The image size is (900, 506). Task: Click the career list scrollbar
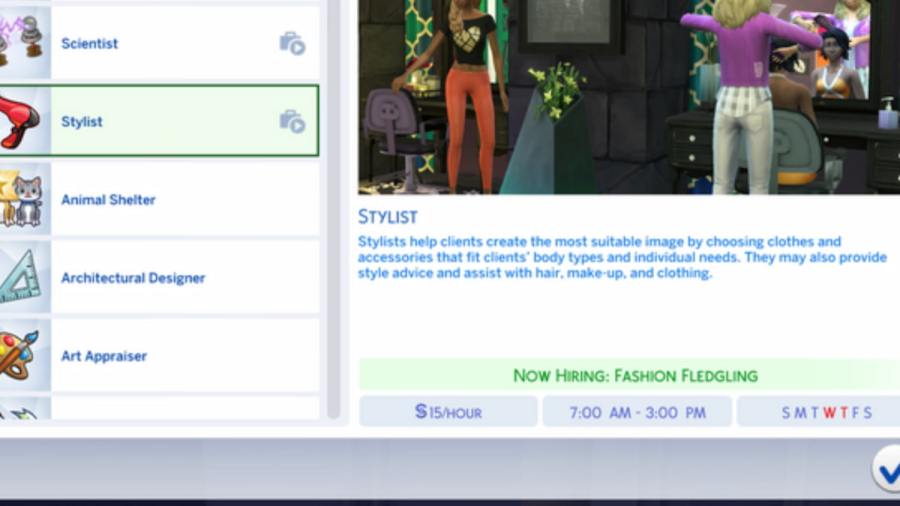tap(333, 209)
